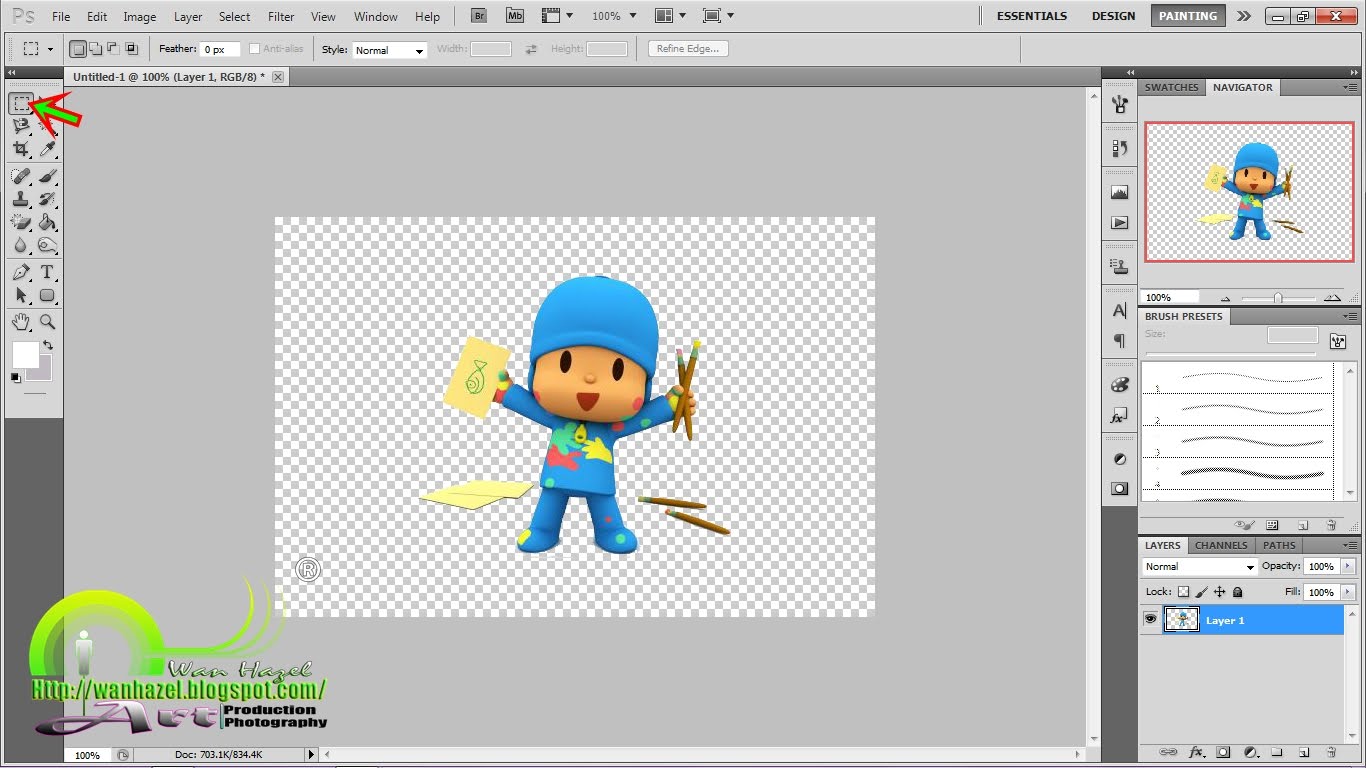The image size is (1366, 768).
Task: Open the Image menu
Action: point(139,17)
